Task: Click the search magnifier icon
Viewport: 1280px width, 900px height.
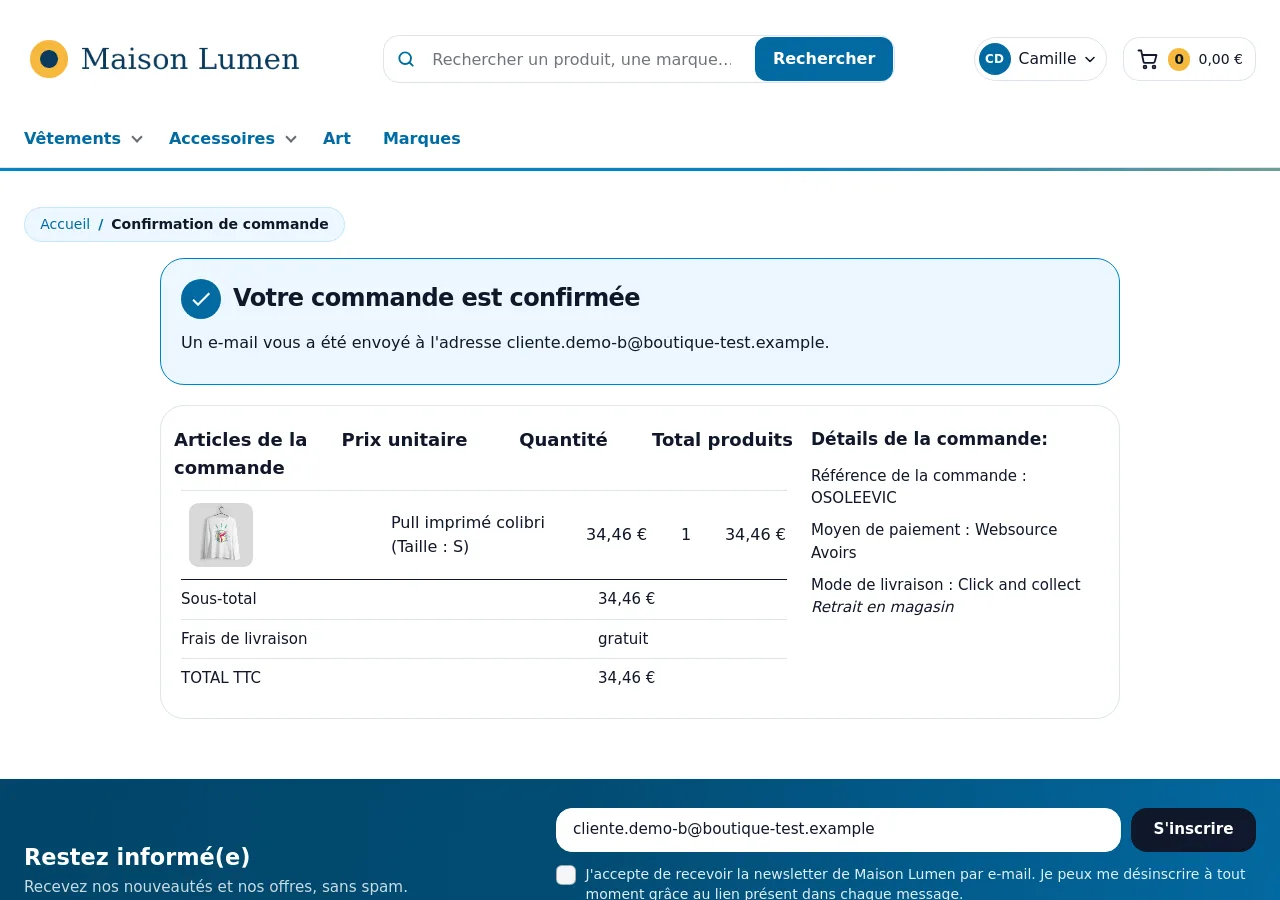Action: (406, 59)
